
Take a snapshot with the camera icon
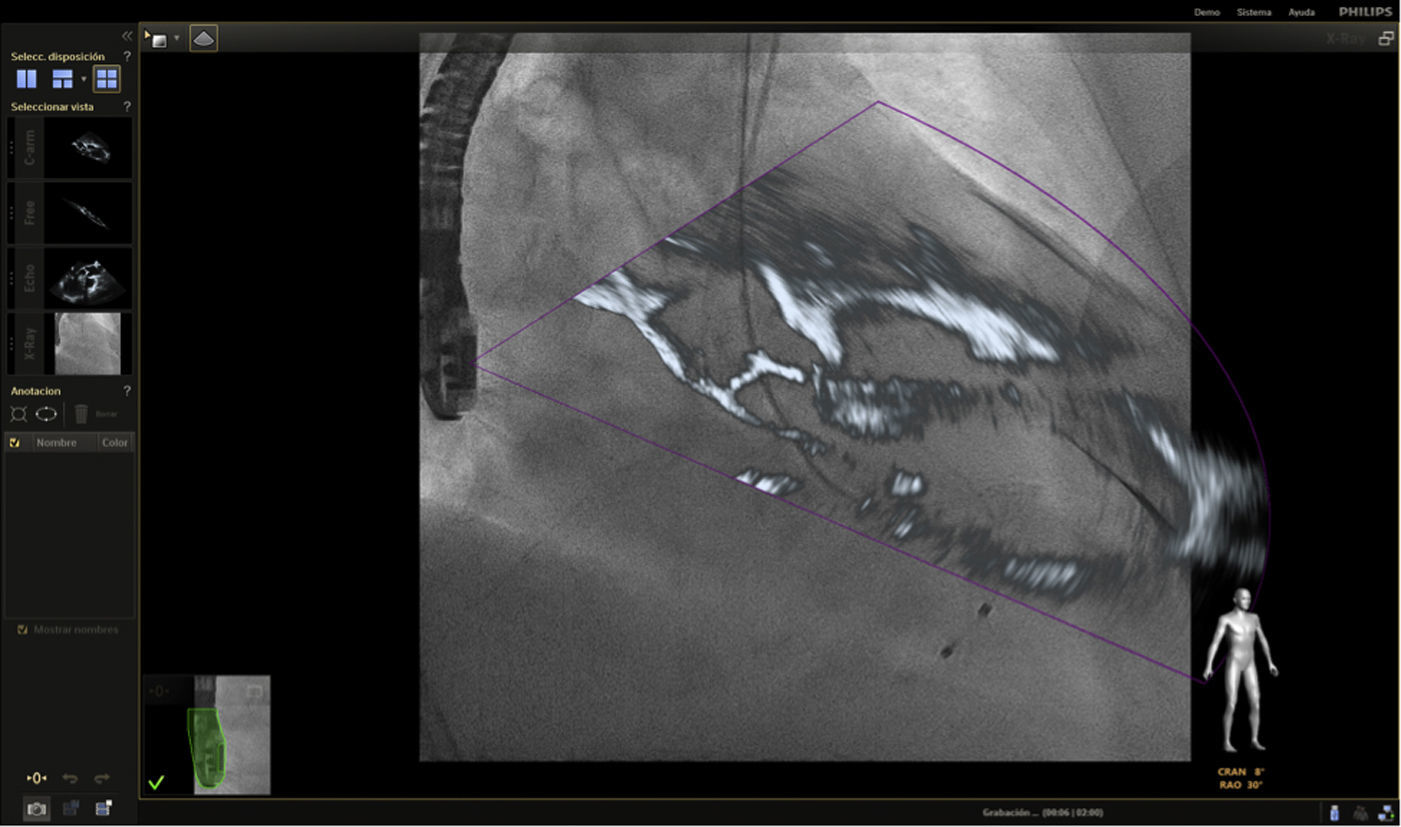tap(37, 809)
